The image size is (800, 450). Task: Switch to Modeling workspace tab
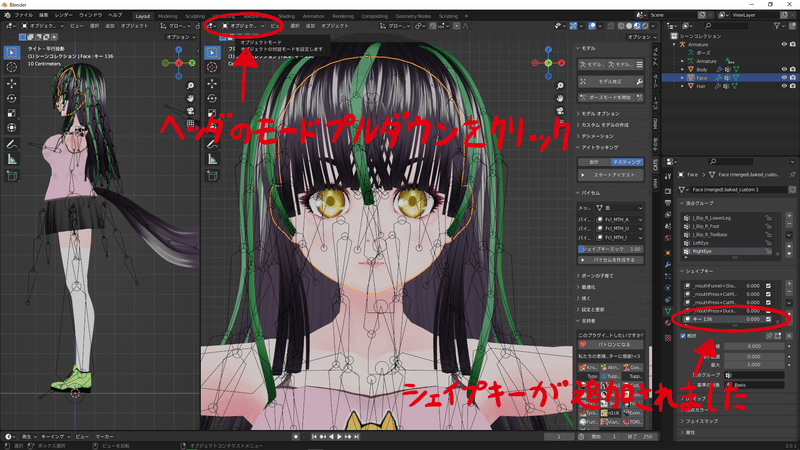click(x=168, y=16)
